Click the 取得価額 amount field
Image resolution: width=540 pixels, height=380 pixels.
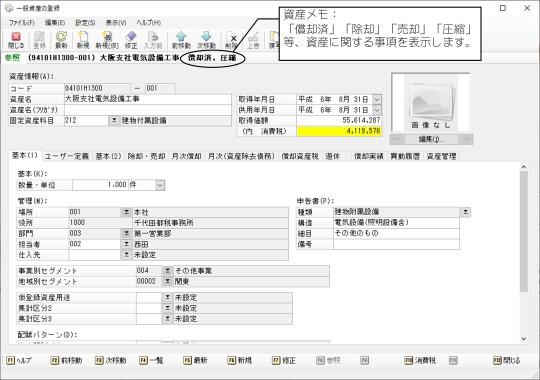tap(339, 121)
